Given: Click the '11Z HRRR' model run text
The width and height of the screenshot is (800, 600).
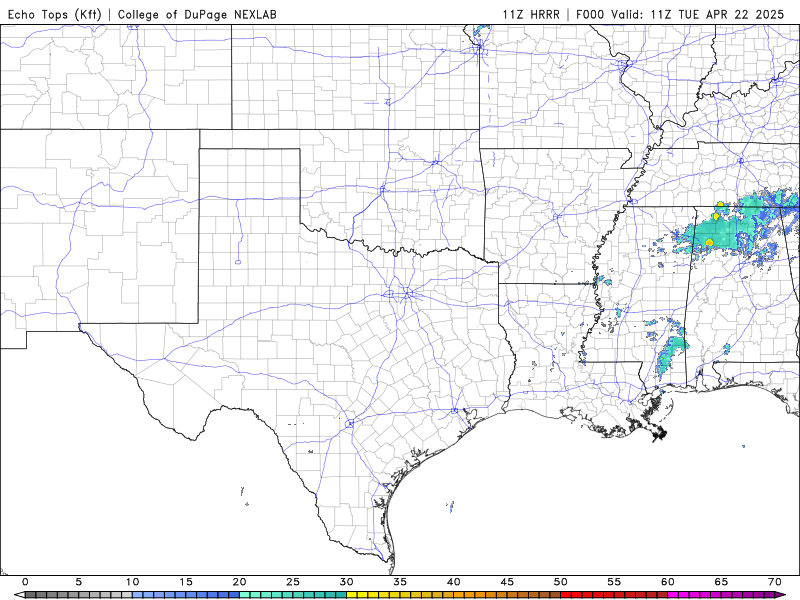Looking at the screenshot, I should click(x=531, y=14).
